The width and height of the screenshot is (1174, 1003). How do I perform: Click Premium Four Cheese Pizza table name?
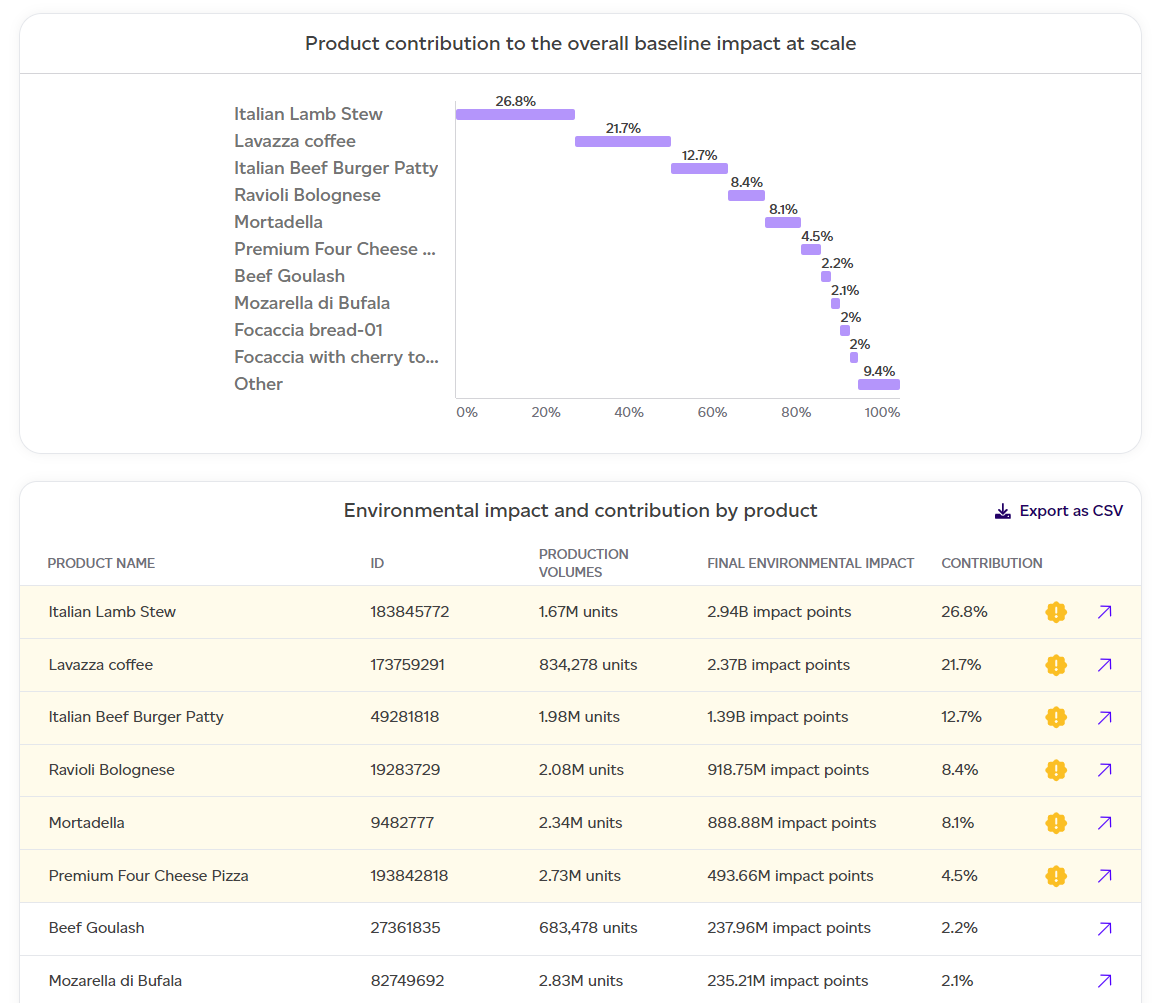click(x=148, y=876)
